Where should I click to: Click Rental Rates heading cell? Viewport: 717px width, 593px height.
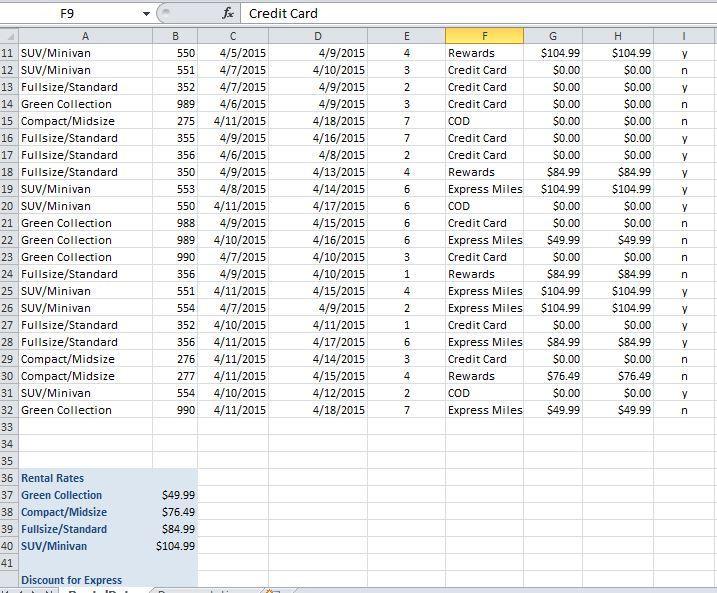pyautogui.click(x=86, y=478)
